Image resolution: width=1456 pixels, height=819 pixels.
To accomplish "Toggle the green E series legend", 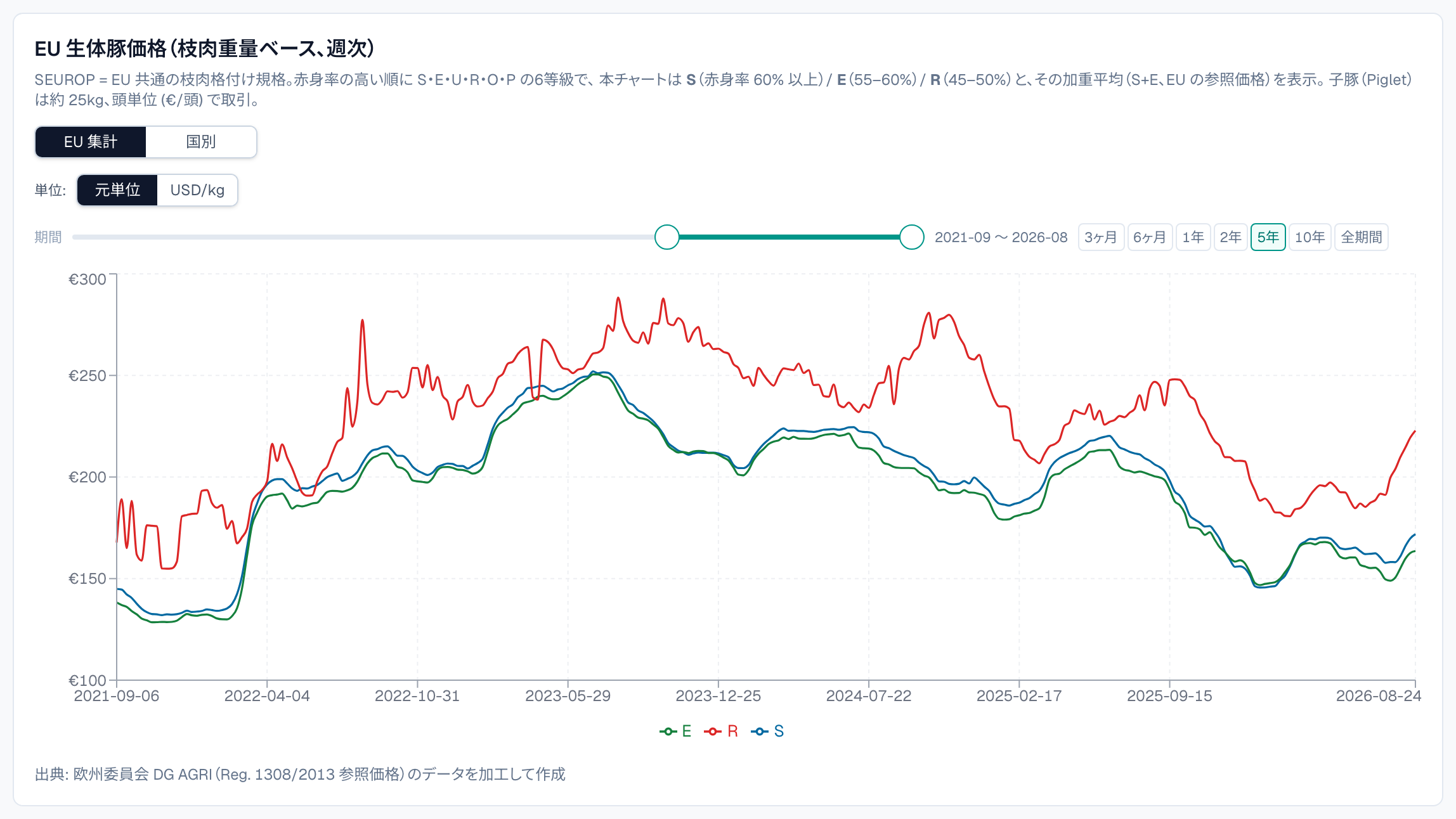I will click(675, 732).
